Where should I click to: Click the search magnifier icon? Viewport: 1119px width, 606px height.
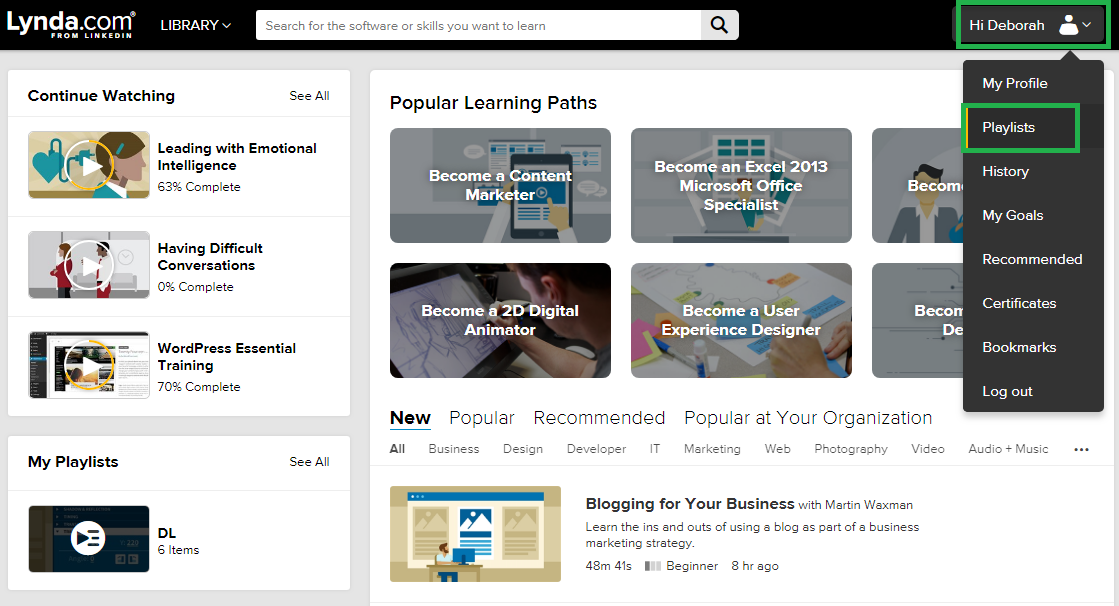[x=719, y=25]
